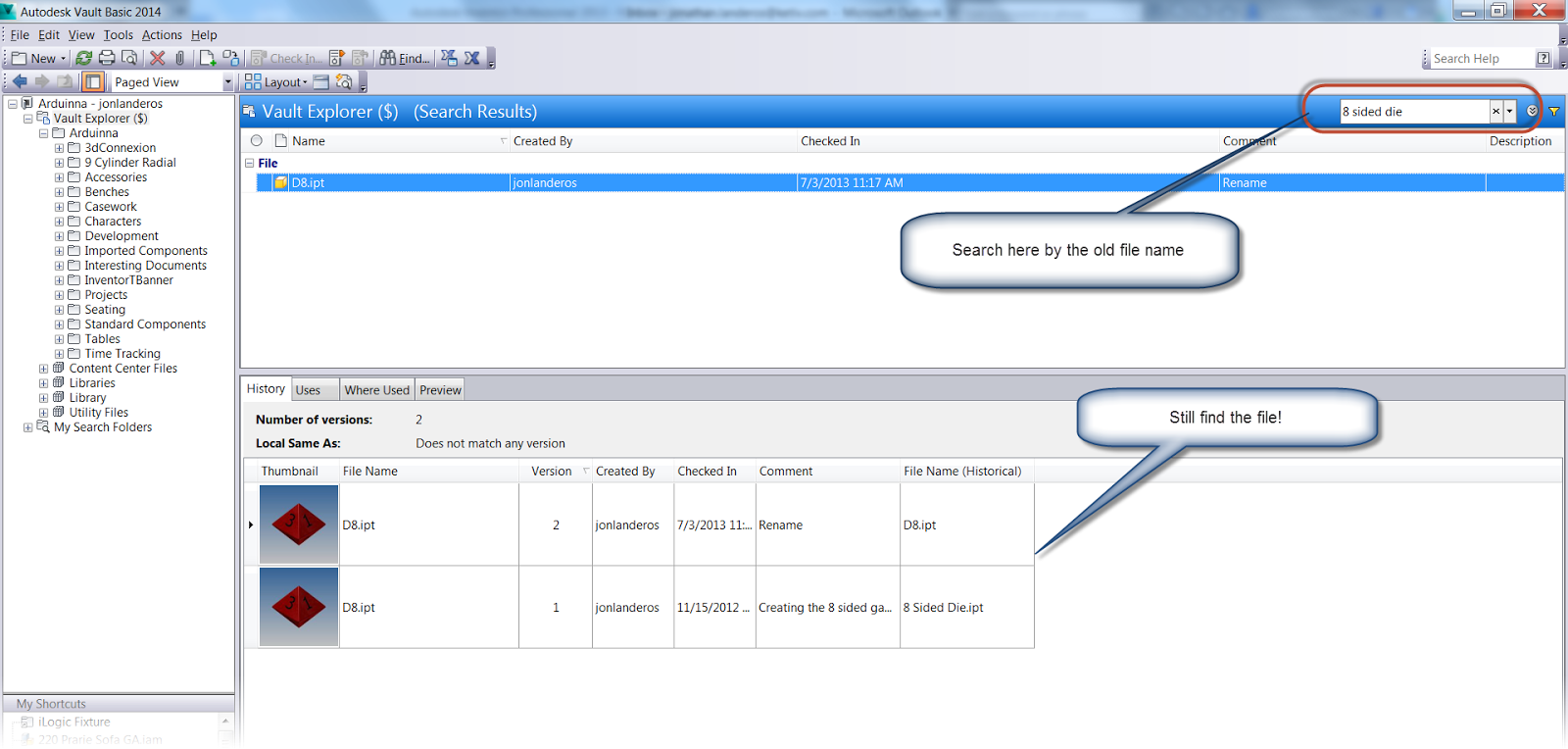Select the Characters folder
This screenshot has height=749, width=1568.
pyautogui.click(x=113, y=222)
